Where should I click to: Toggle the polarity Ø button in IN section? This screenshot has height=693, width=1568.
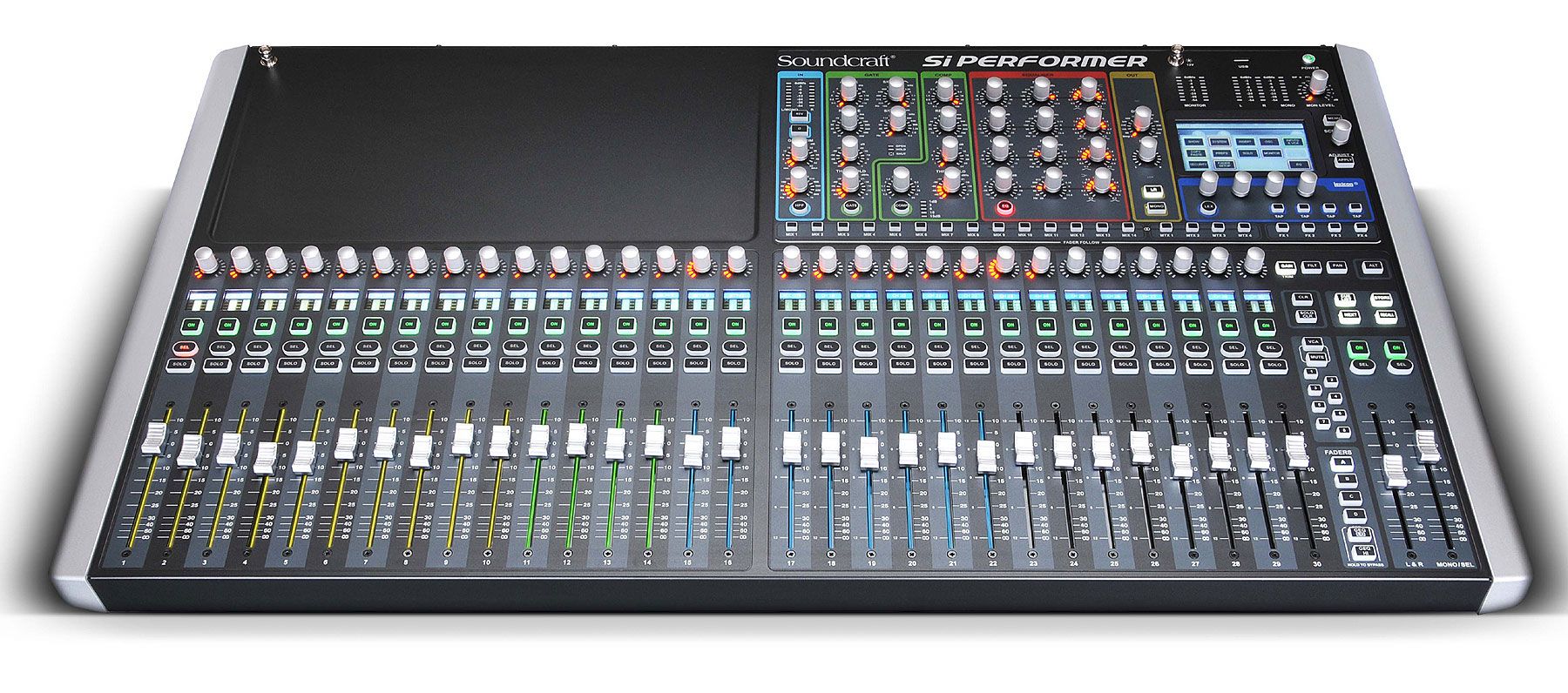(x=800, y=130)
